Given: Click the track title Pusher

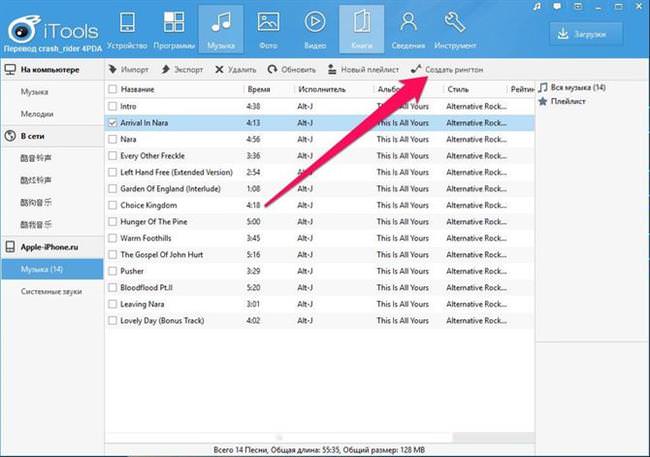Looking at the screenshot, I should pos(132,271).
